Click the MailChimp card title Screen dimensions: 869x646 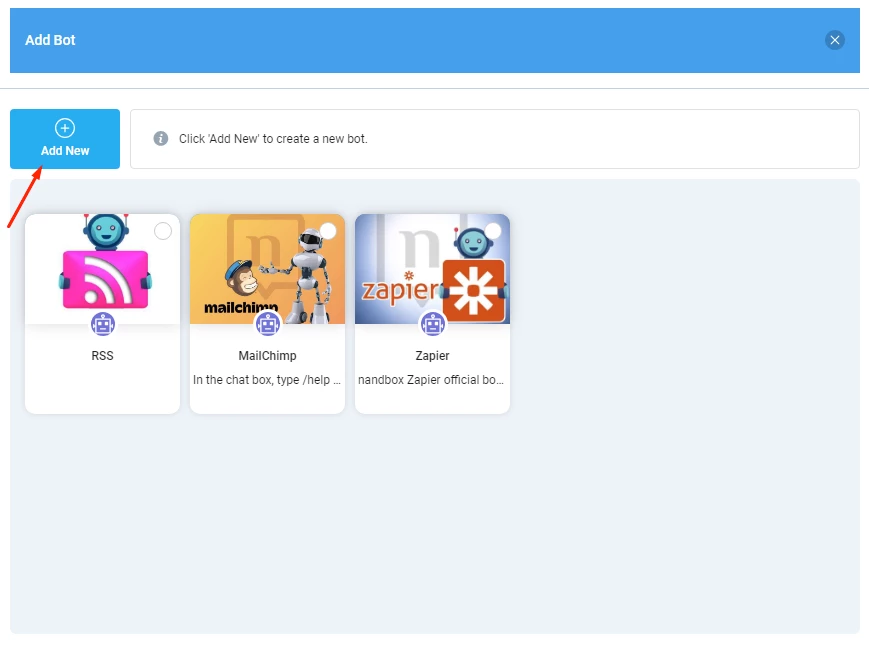click(268, 356)
